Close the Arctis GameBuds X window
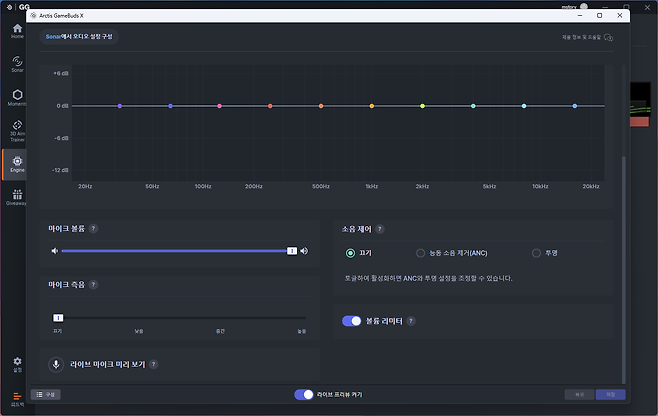 point(620,16)
